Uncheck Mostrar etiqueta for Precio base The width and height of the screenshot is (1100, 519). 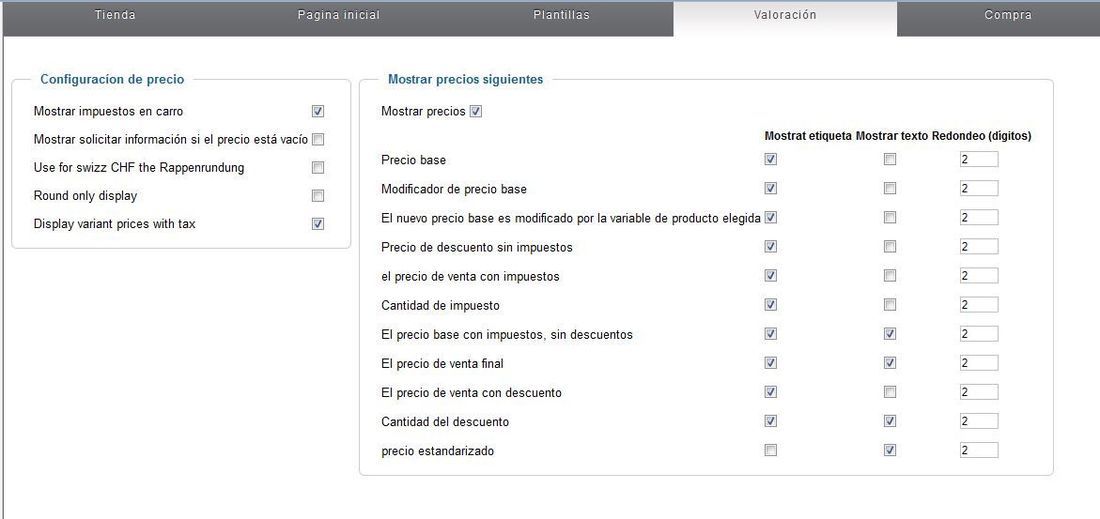[771, 159]
